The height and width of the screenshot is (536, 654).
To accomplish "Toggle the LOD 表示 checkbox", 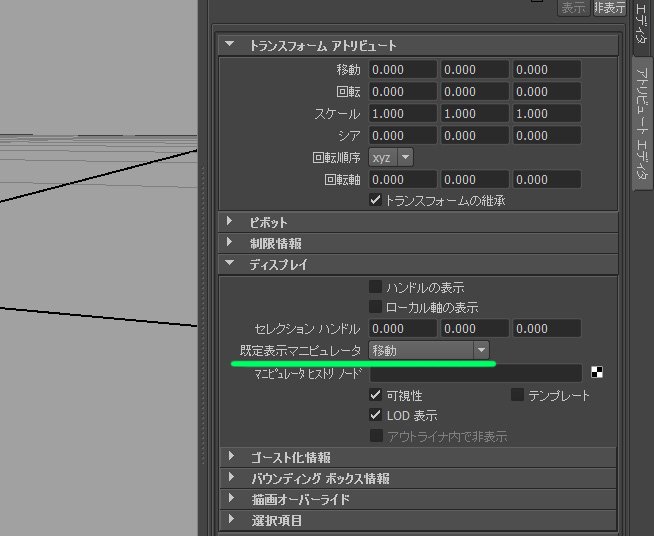I will [375, 415].
